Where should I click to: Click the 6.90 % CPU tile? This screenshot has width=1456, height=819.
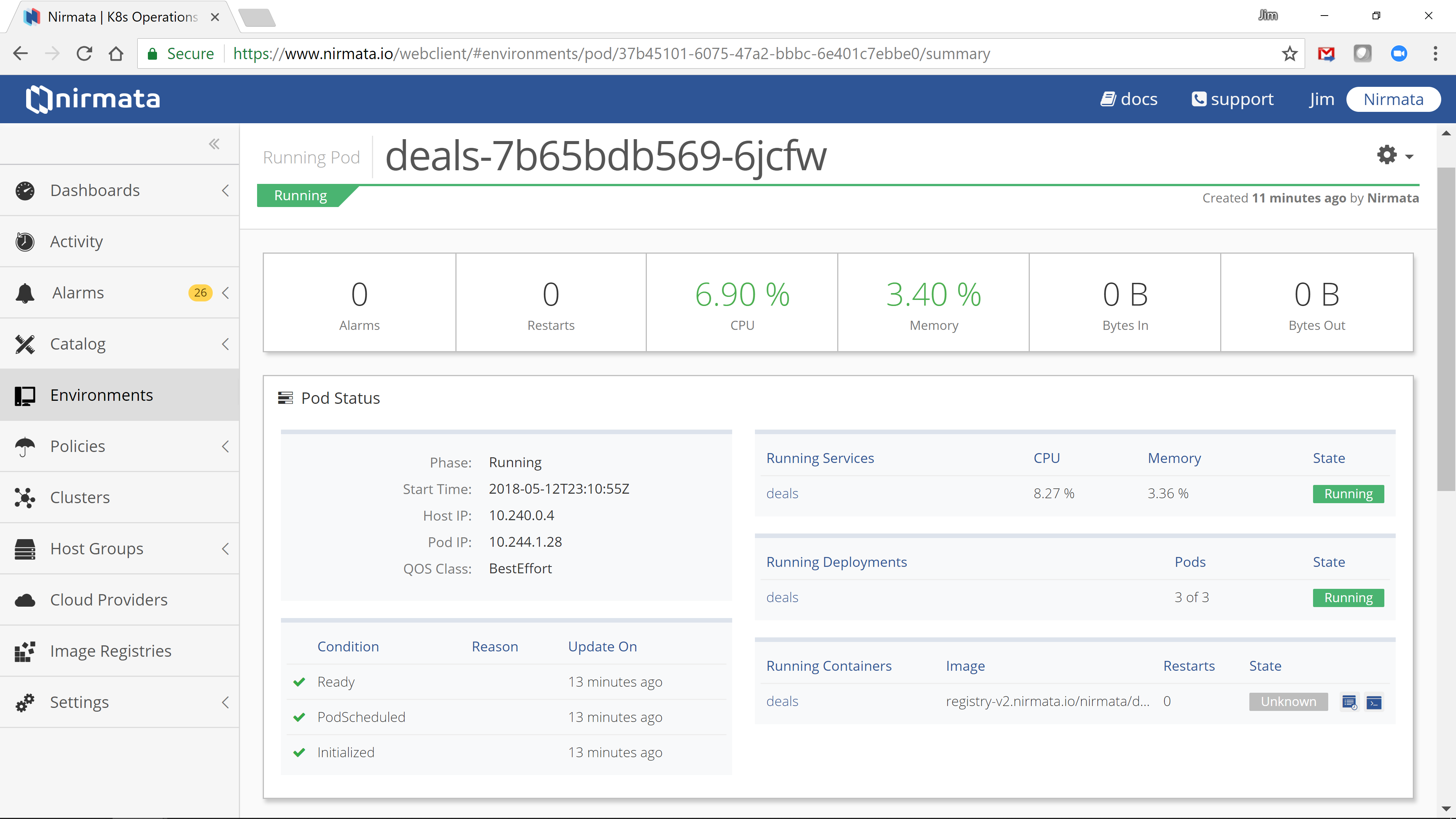742,303
